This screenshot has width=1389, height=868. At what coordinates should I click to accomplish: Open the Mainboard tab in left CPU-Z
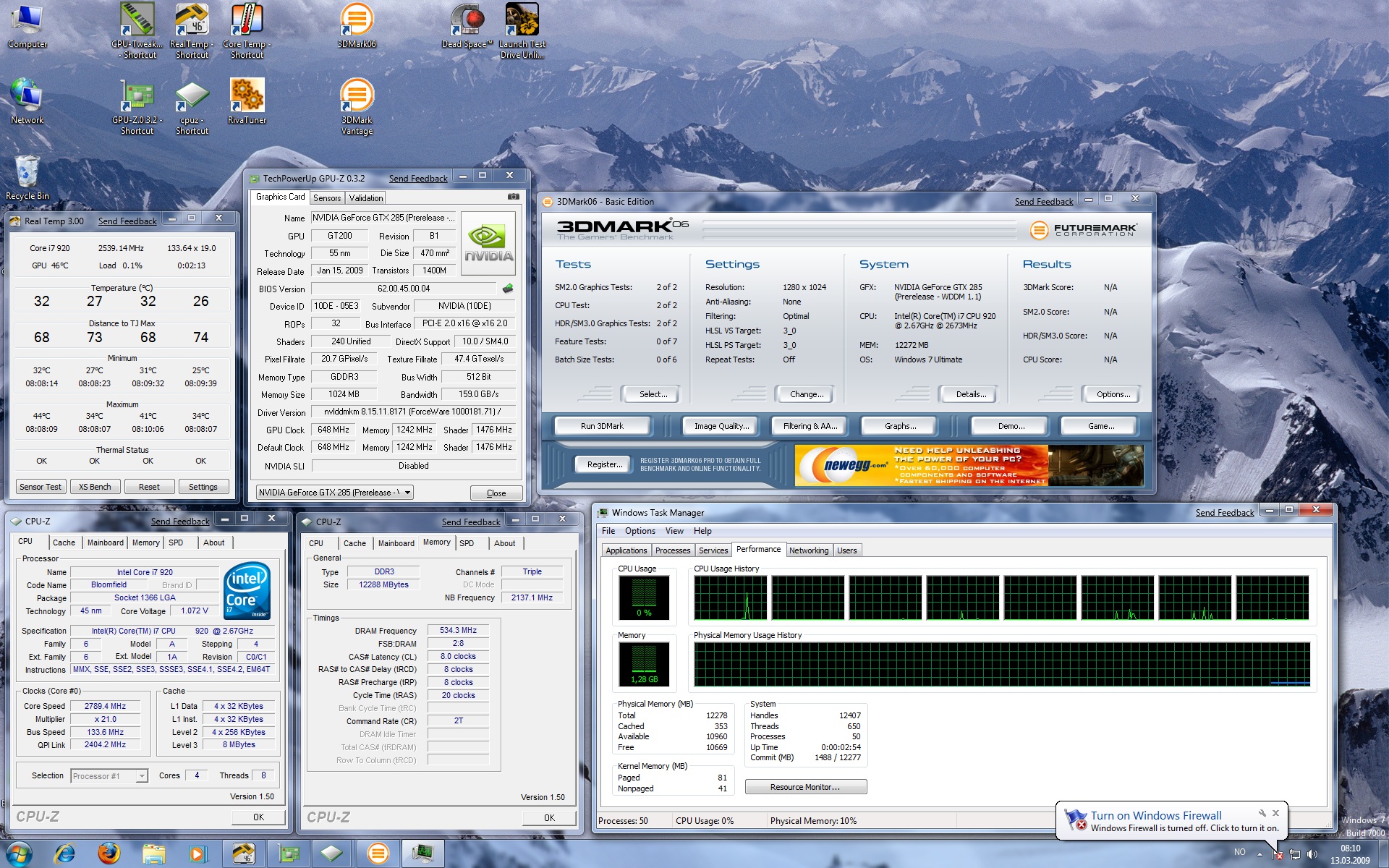(x=106, y=542)
